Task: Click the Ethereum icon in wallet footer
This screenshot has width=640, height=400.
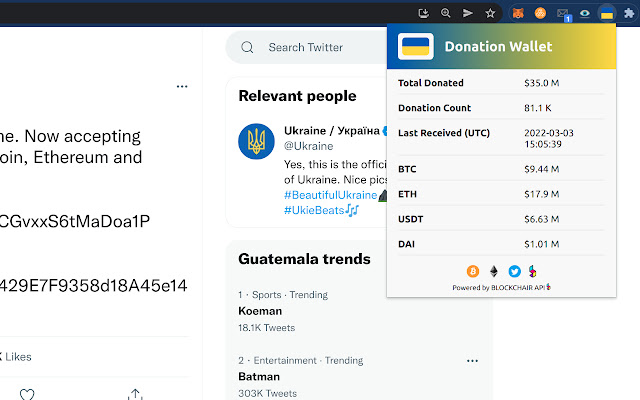Action: click(x=494, y=271)
